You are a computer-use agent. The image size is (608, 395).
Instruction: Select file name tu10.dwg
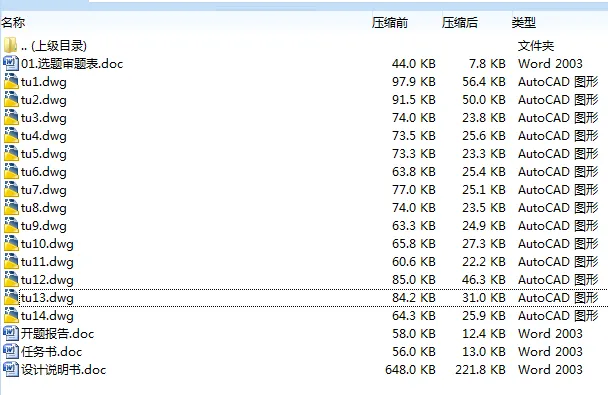47,244
